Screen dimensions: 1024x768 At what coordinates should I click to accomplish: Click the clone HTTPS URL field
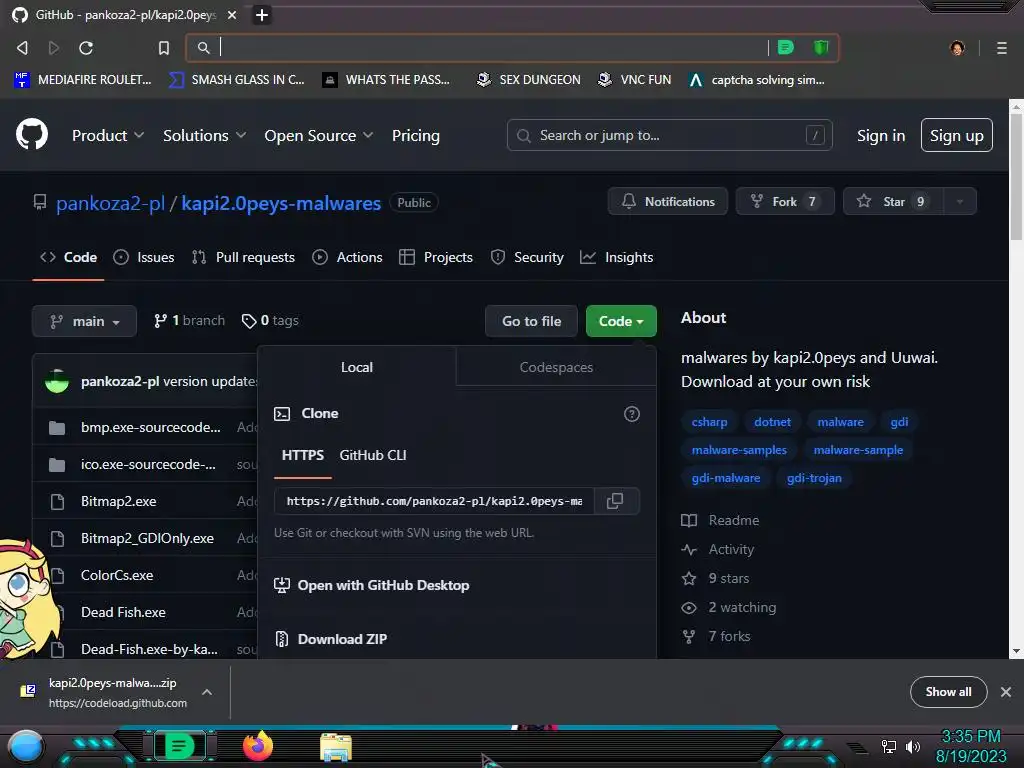[434, 501]
